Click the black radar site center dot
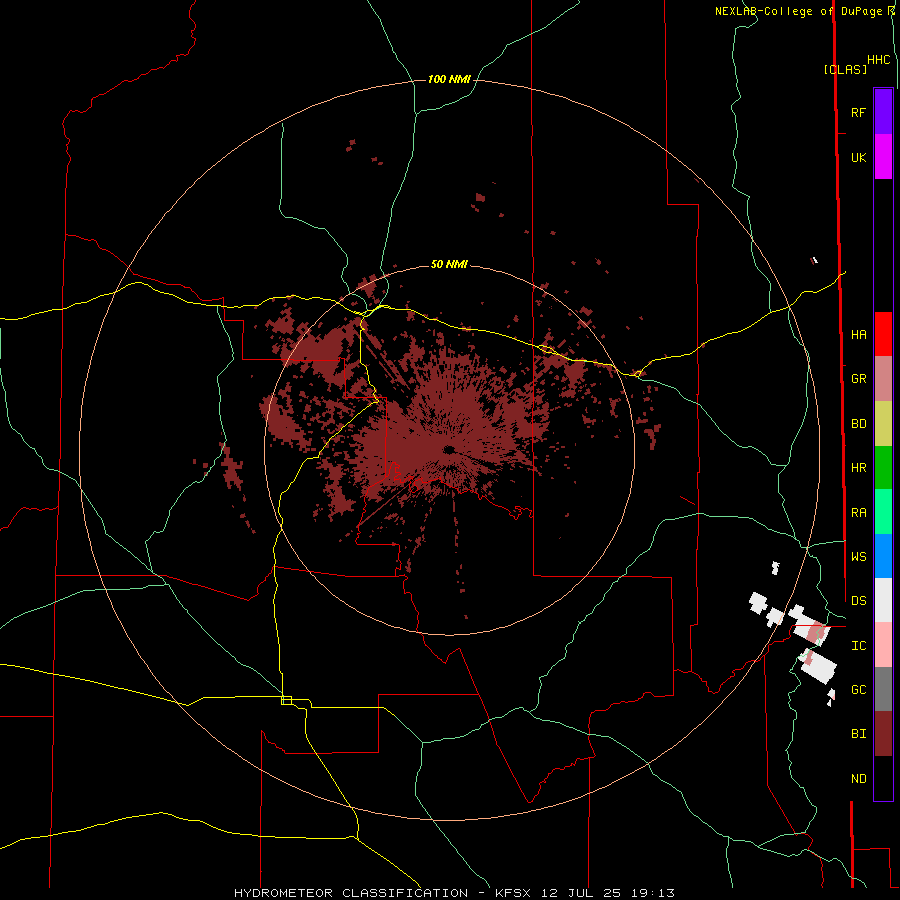Image resolution: width=900 pixels, height=900 pixels. click(x=449, y=449)
